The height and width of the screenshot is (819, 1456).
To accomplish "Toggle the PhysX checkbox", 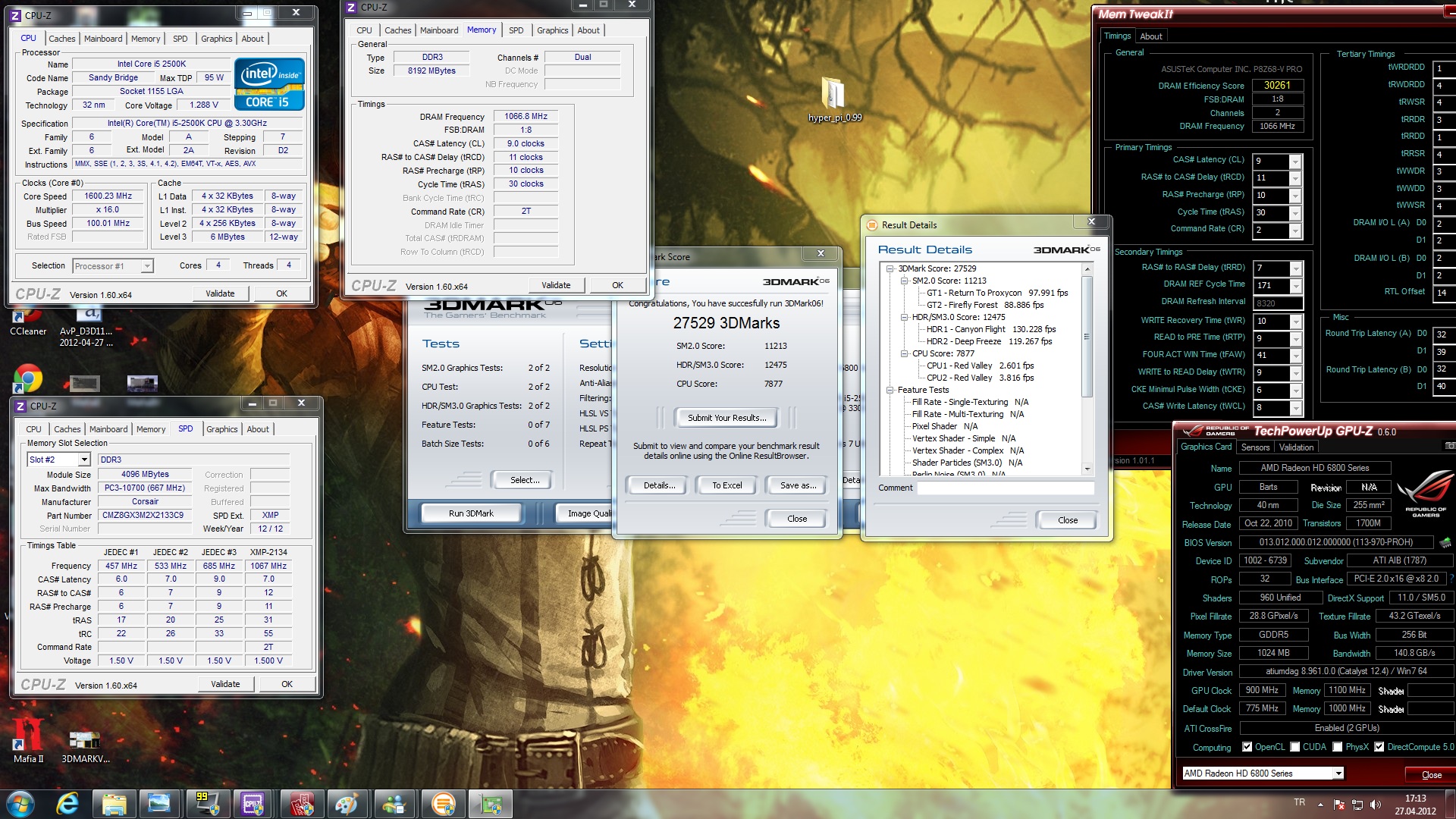I will point(1338,747).
